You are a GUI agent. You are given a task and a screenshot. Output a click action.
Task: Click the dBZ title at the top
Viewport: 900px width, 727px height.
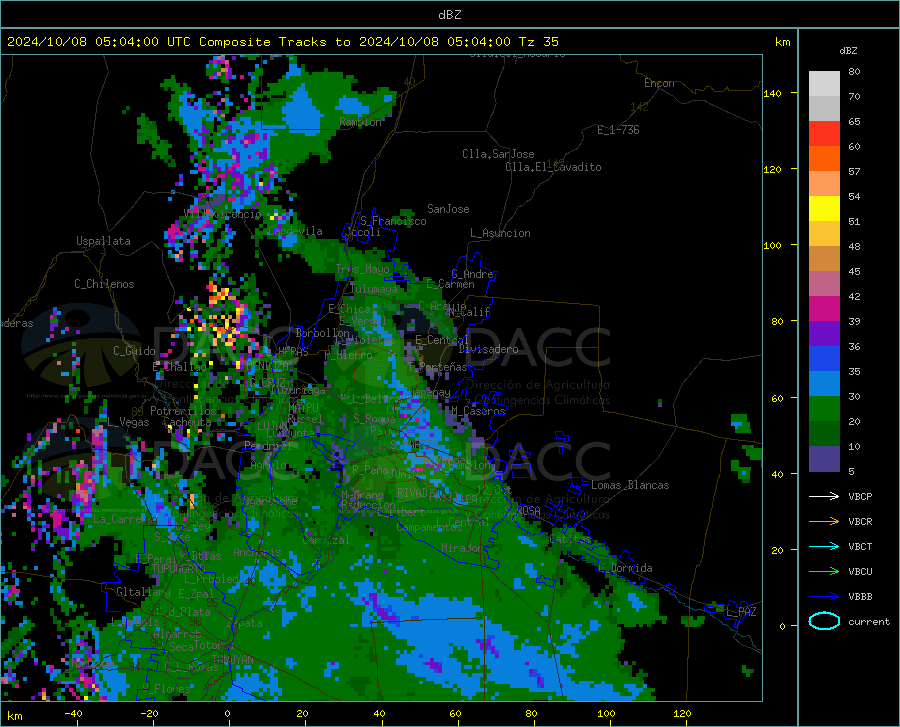(x=449, y=14)
